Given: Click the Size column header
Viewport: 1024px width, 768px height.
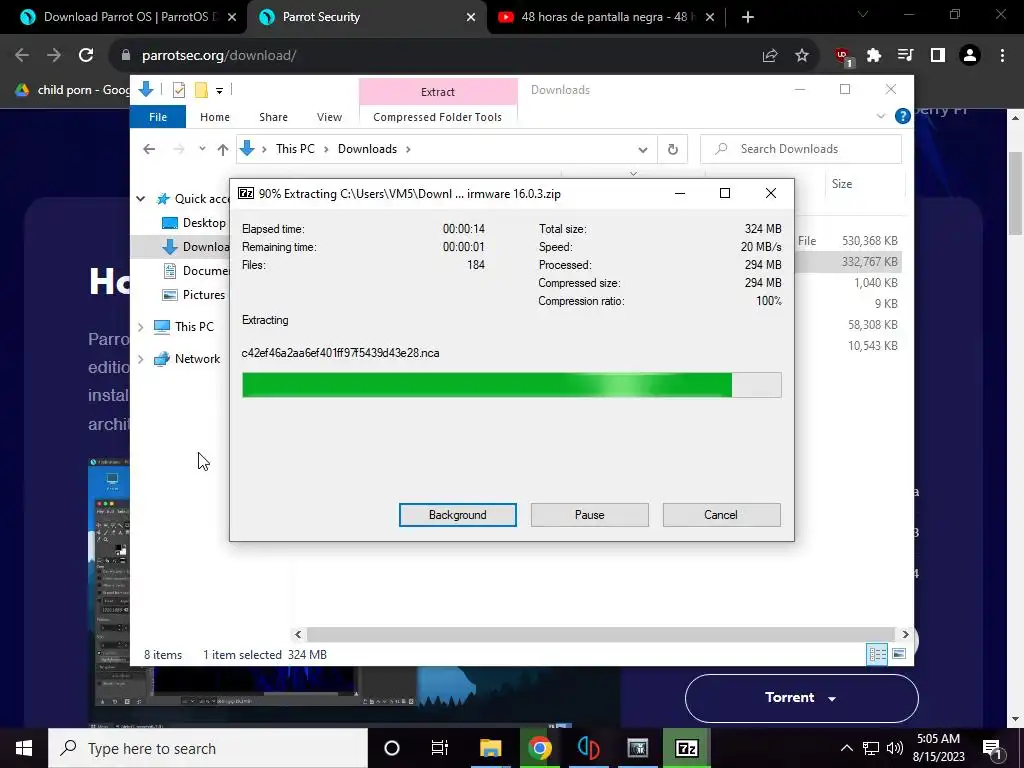Looking at the screenshot, I should pos(842,184).
